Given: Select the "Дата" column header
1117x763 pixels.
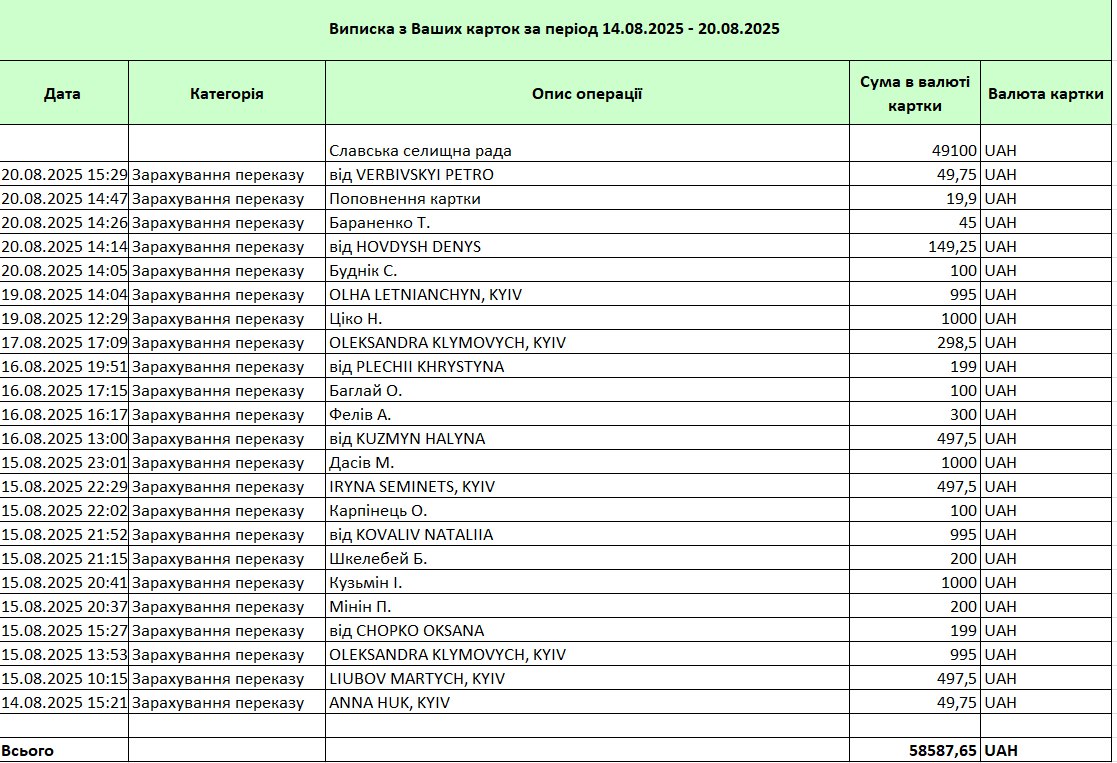Looking at the screenshot, I should (63, 93).
